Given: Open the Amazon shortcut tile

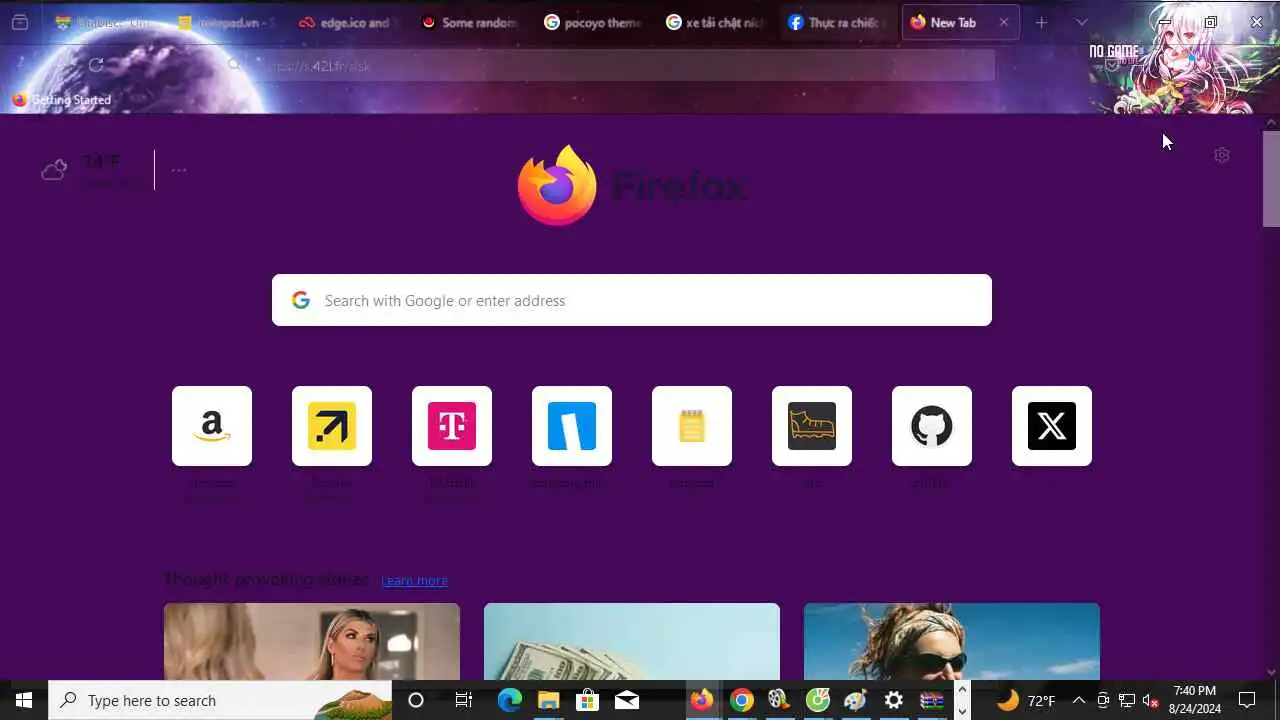Looking at the screenshot, I should click(212, 426).
